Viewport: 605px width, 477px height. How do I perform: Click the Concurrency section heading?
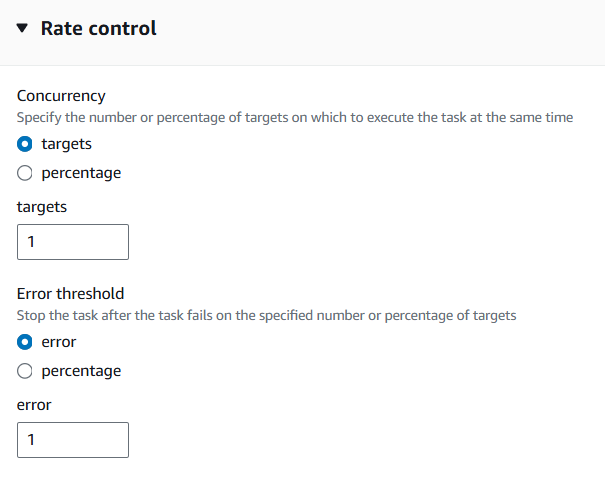(x=61, y=96)
